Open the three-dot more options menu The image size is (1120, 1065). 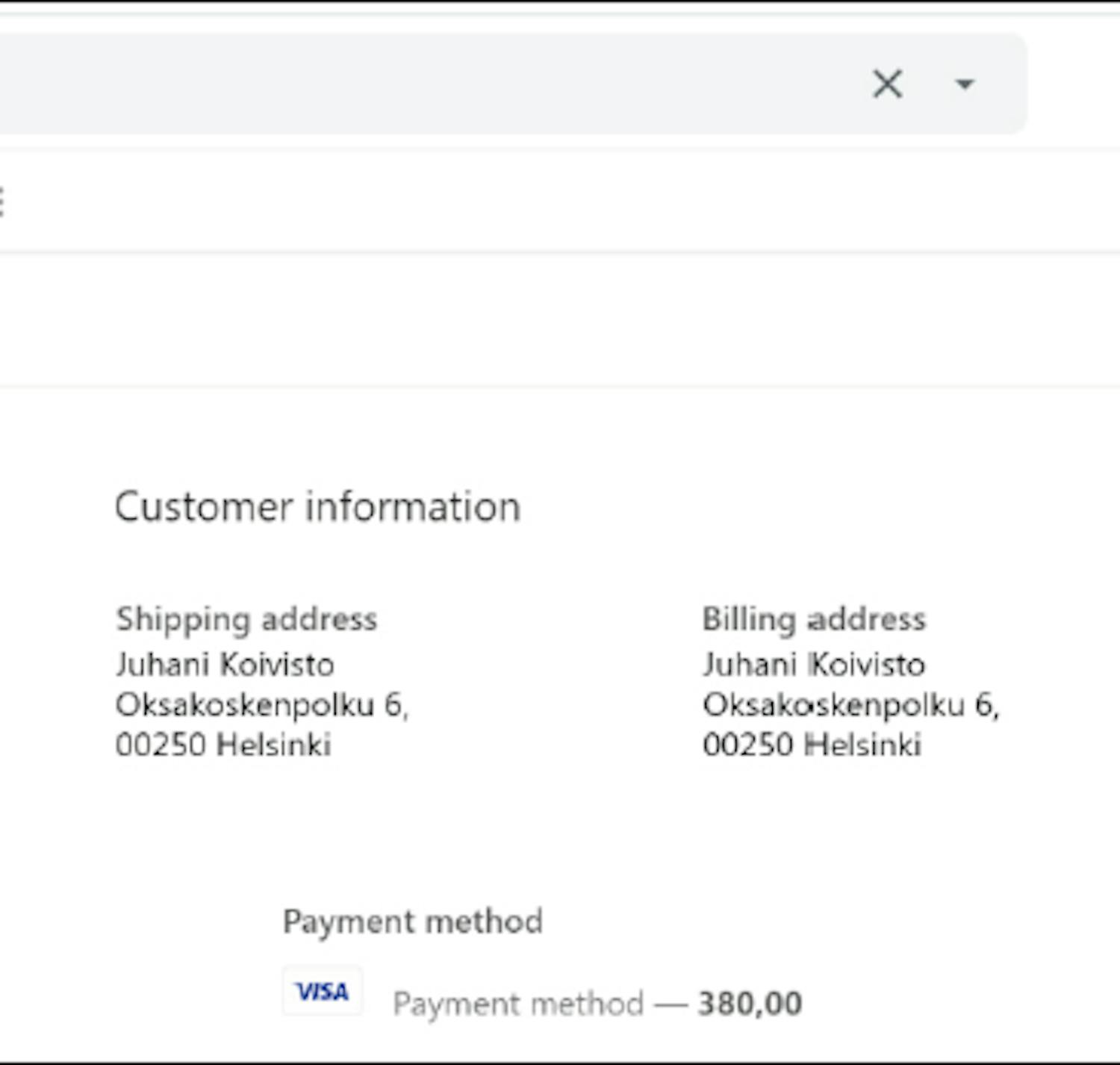2,202
